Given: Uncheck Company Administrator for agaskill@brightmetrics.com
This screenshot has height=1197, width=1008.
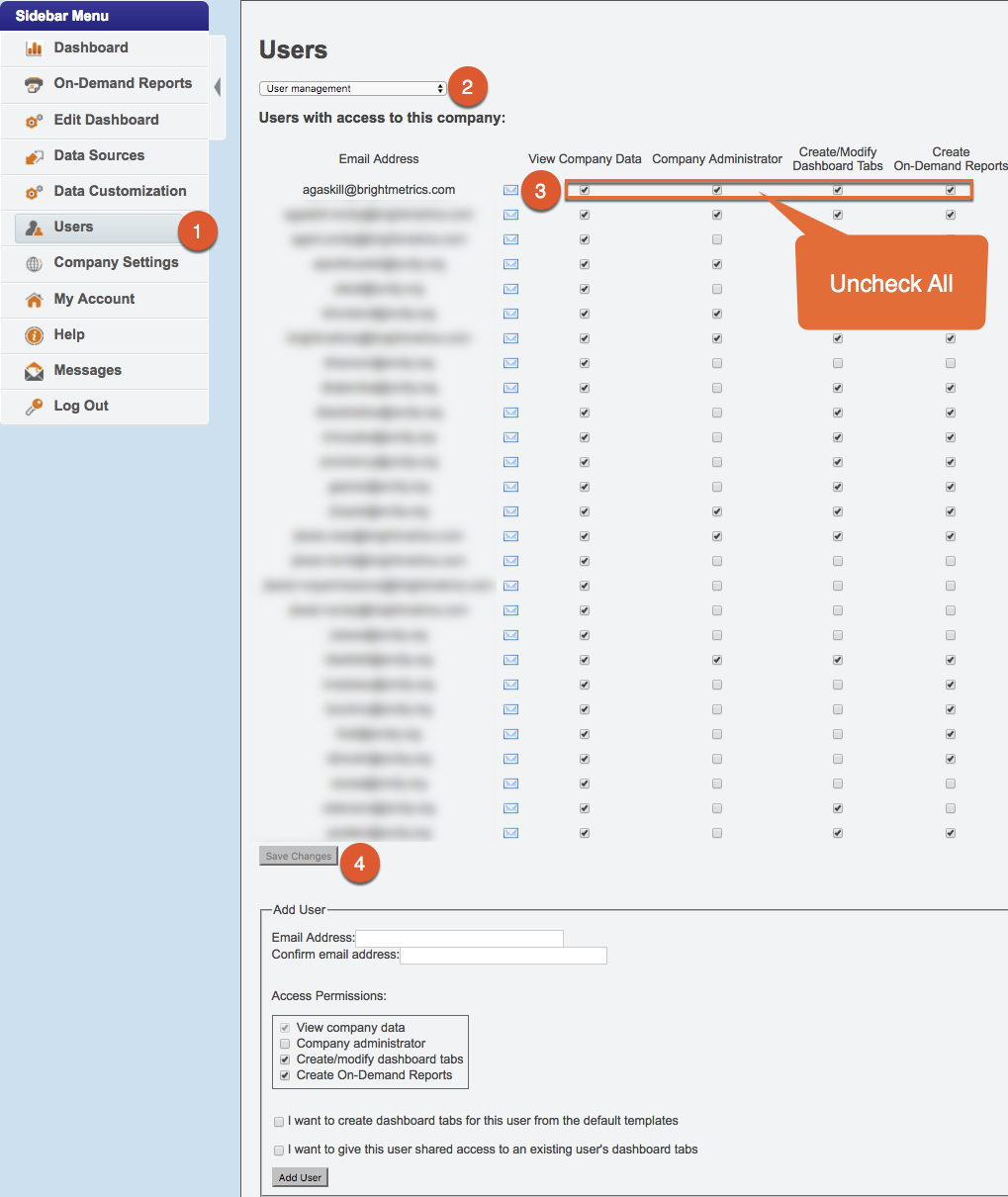Looking at the screenshot, I should [717, 190].
